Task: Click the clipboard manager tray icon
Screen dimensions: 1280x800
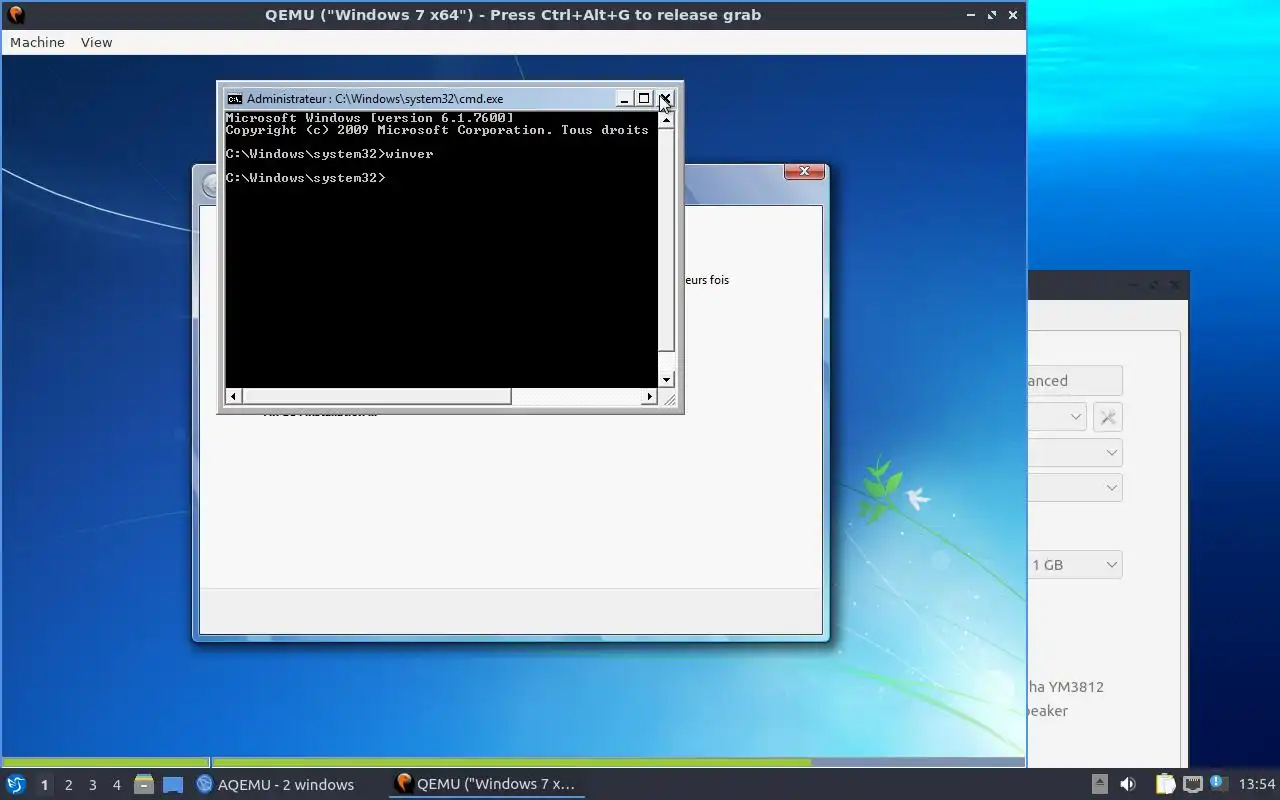Action: tap(1165, 785)
